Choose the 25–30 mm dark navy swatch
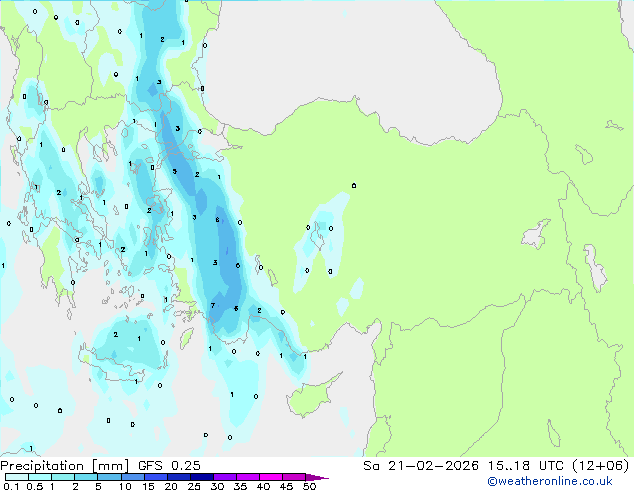The height and width of the screenshot is (490, 634). (x=201, y=477)
